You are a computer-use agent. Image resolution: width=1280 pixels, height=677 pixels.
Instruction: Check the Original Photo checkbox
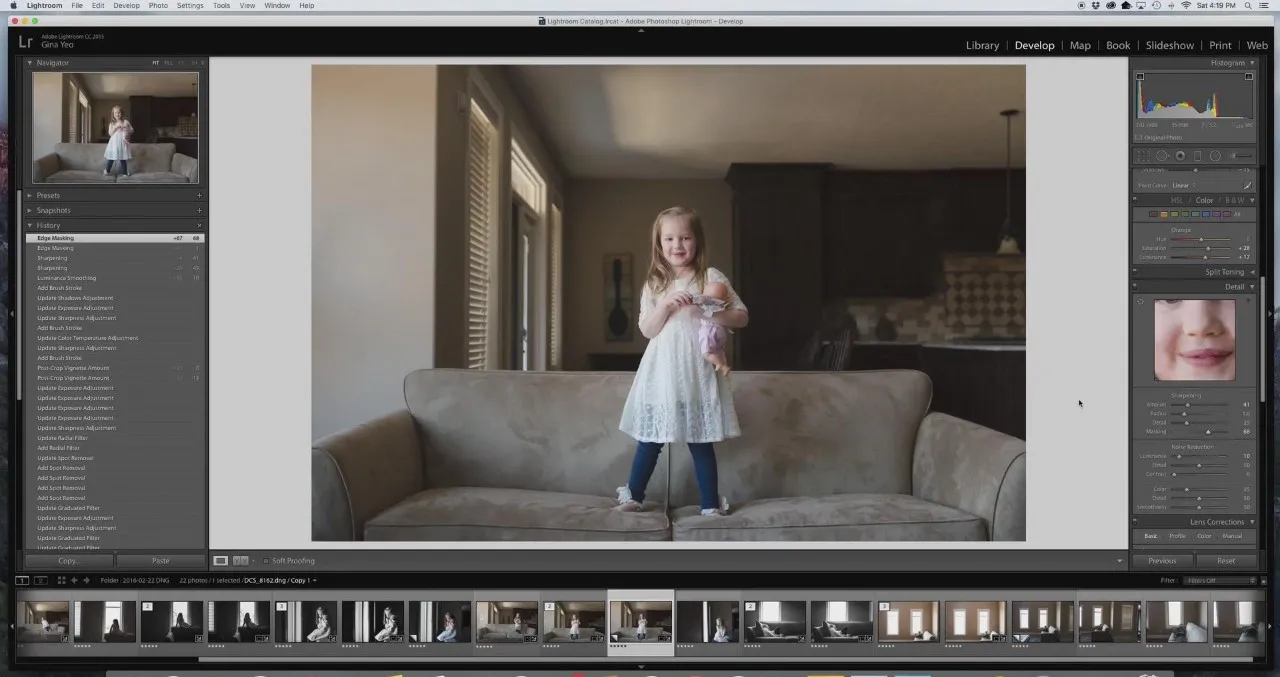pos(1138,137)
